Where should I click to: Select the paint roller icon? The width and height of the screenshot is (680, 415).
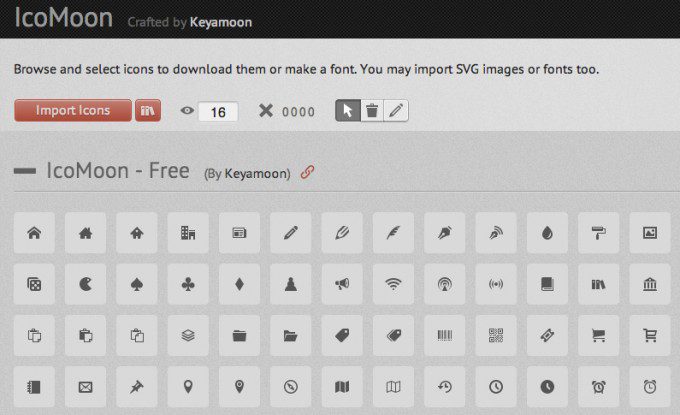click(x=598, y=233)
